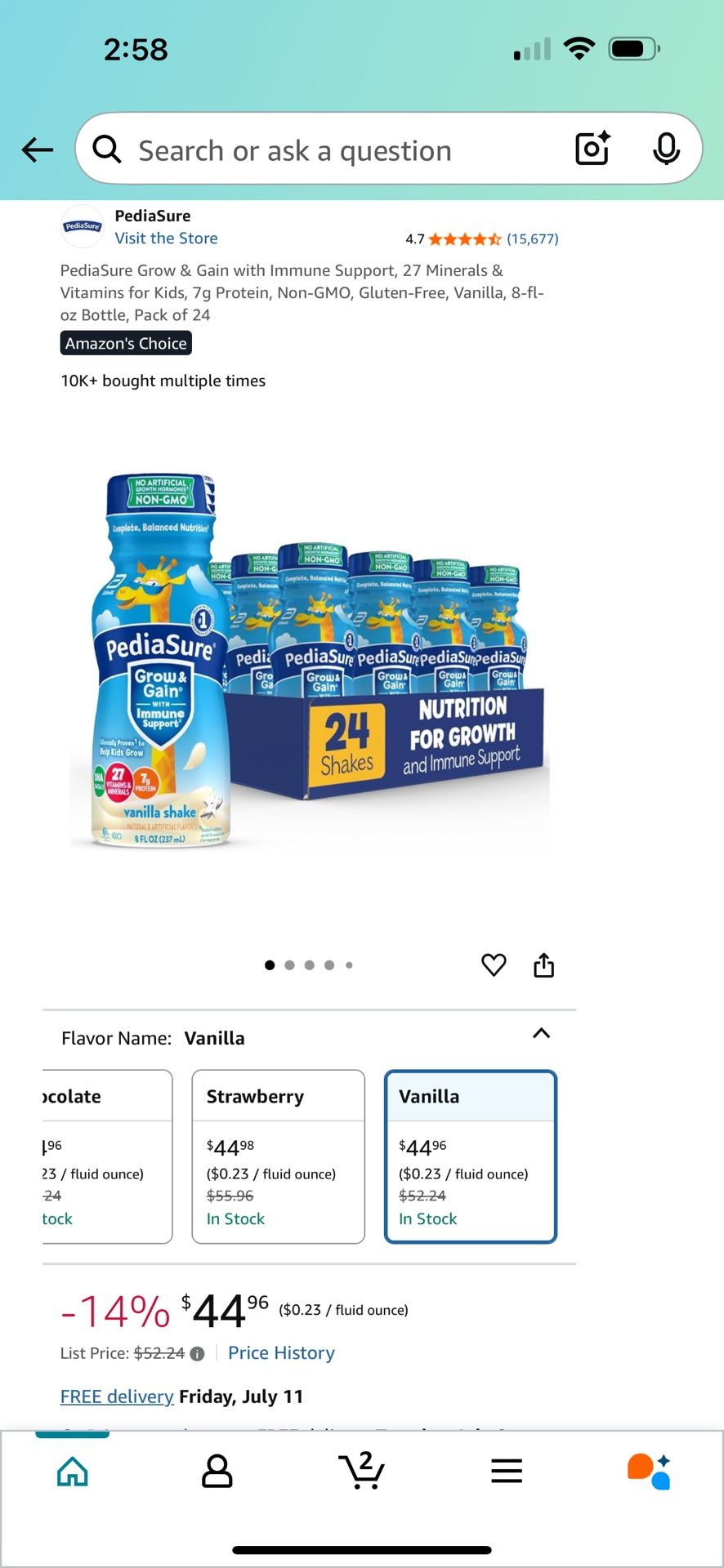Open the hamburger menu tab
Screen dimensions: 724x1568
point(507,1471)
